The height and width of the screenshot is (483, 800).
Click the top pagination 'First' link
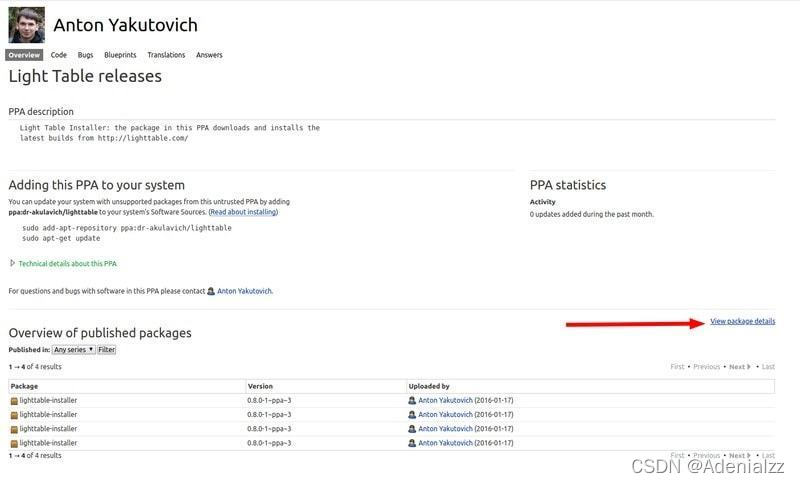(x=677, y=367)
